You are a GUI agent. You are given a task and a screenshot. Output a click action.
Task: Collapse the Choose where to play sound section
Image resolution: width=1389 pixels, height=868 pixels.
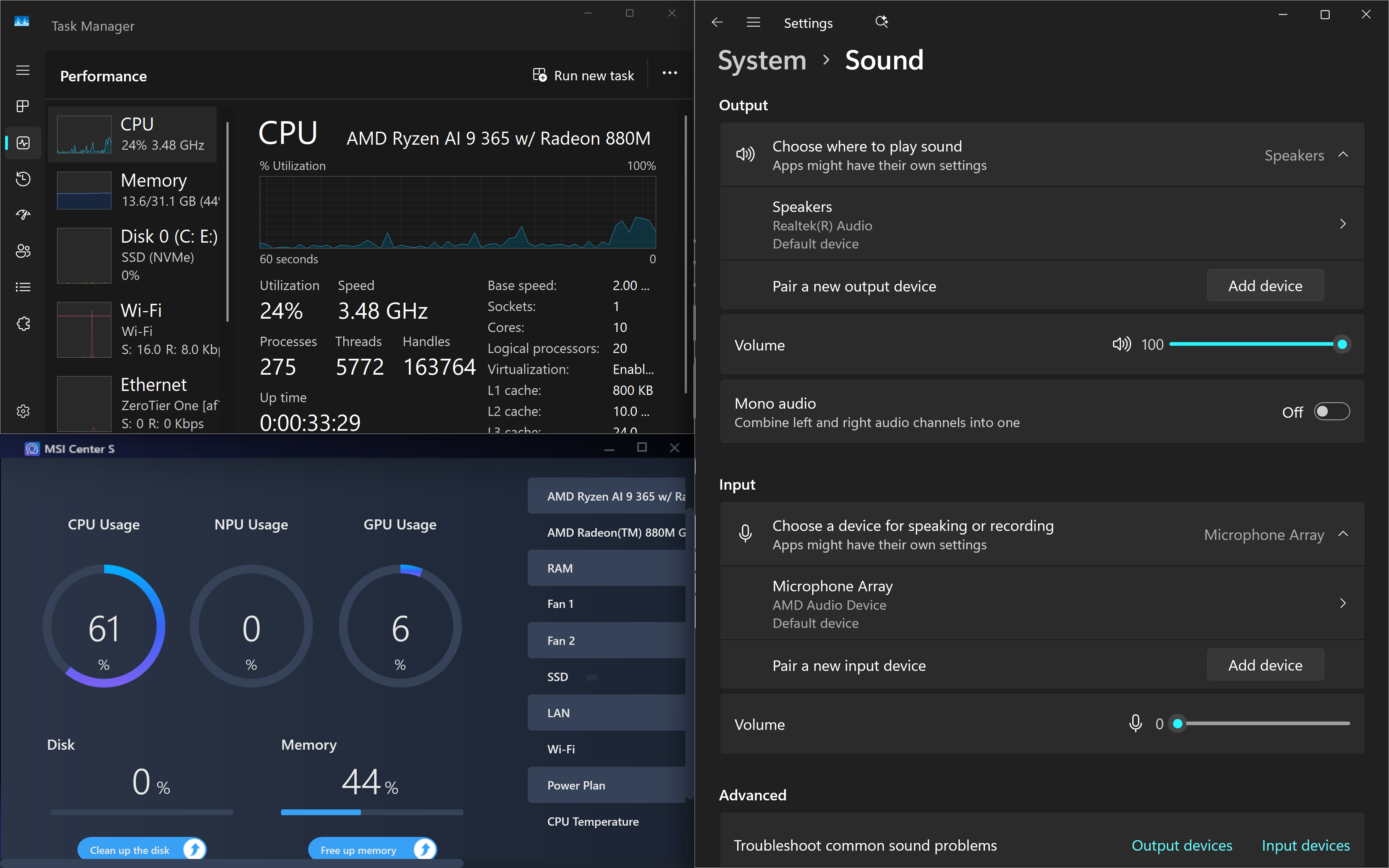[x=1342, y=155]
